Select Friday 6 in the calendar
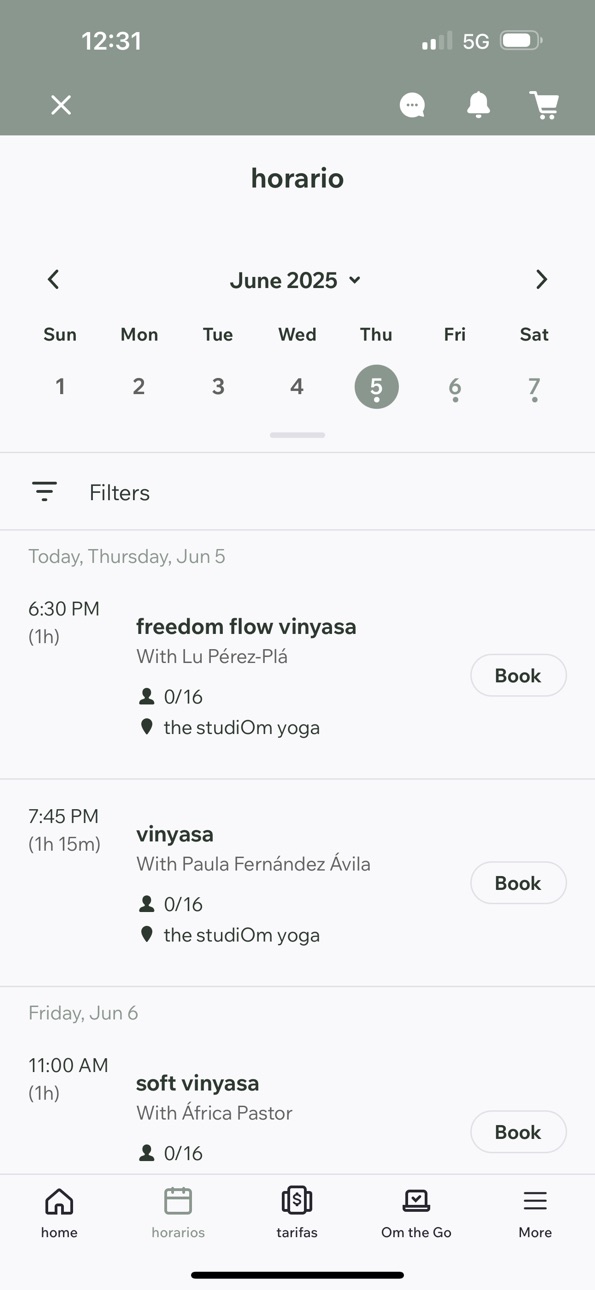595x1290 pixels. tap(455, 387)
